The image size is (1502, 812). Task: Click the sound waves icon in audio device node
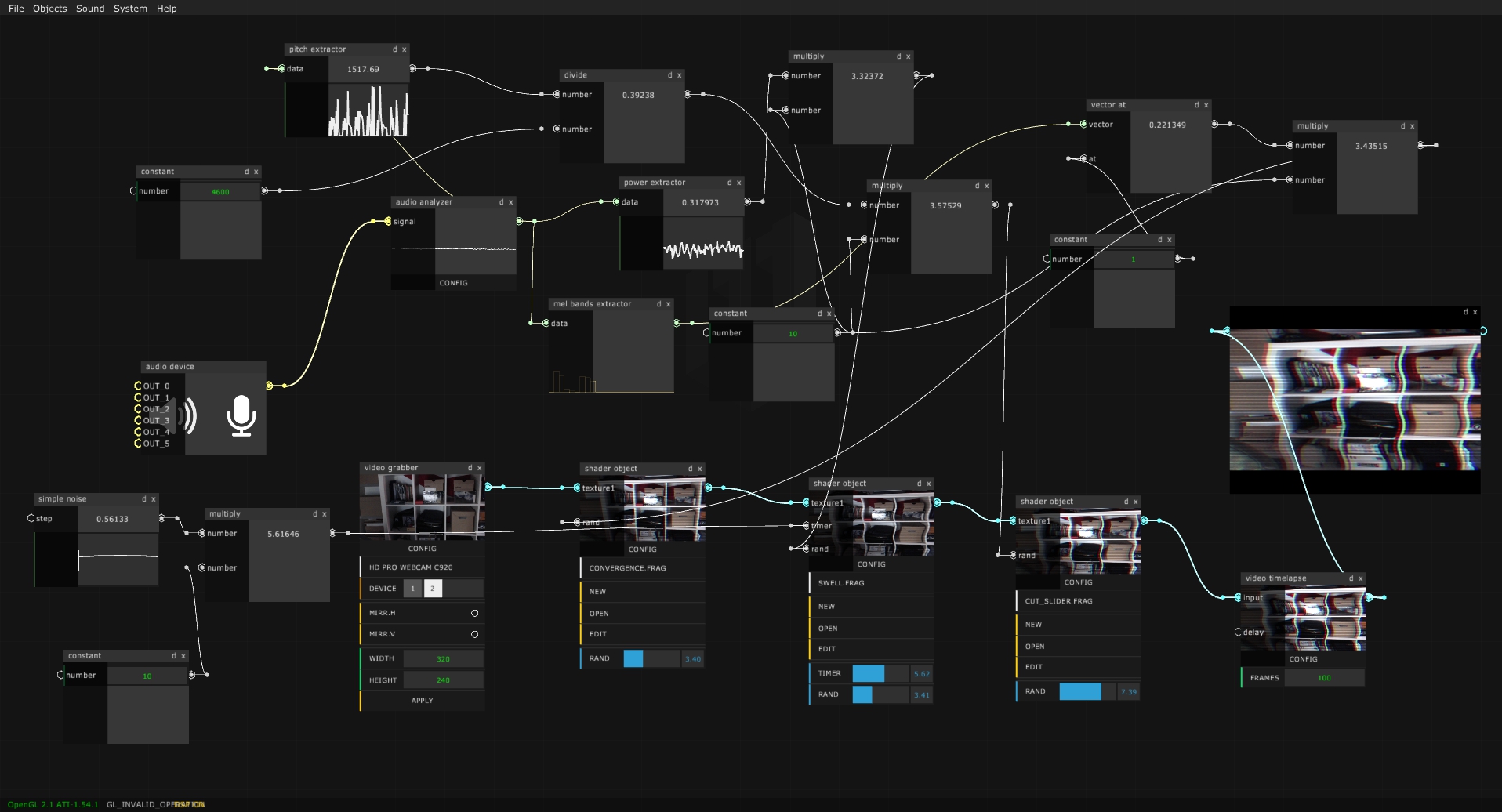coord(187,417)
